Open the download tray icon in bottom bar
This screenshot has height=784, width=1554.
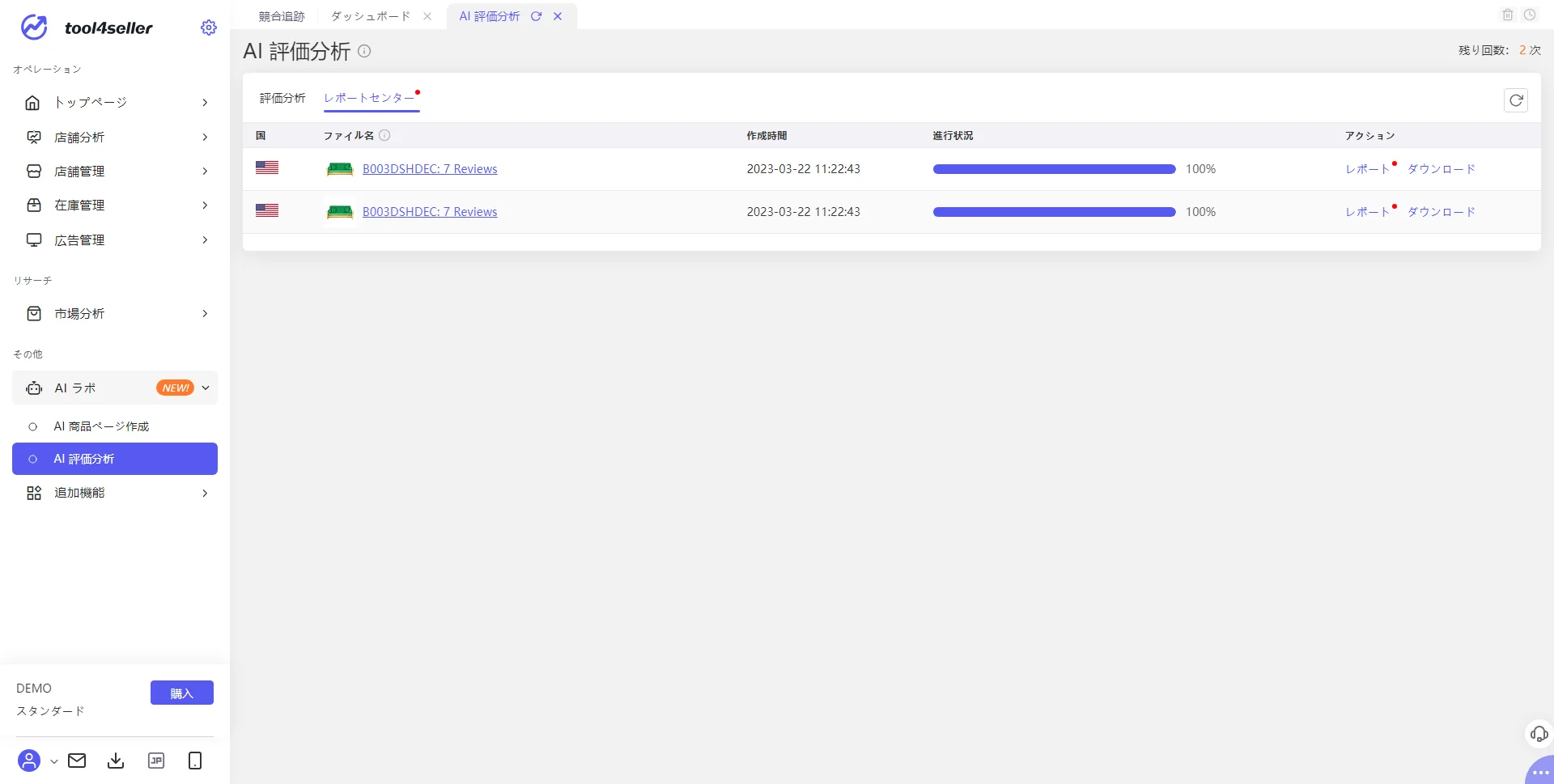coord(116,761)
